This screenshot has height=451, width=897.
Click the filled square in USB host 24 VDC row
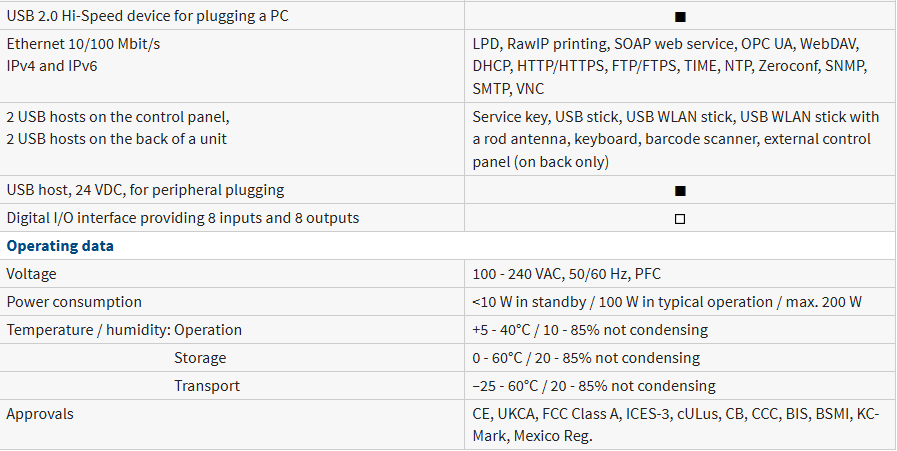tap(680, 191)
